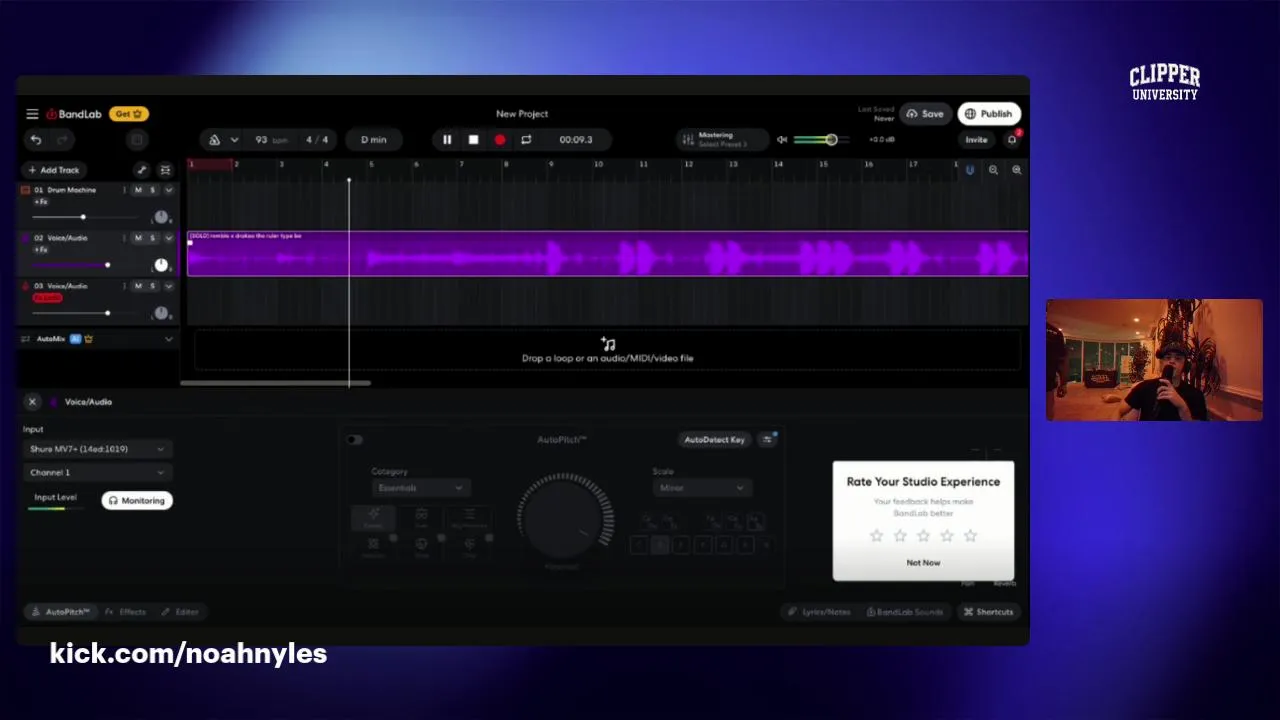Toggle the loop cycle button
1280x720 pixels.
[526, 140]
